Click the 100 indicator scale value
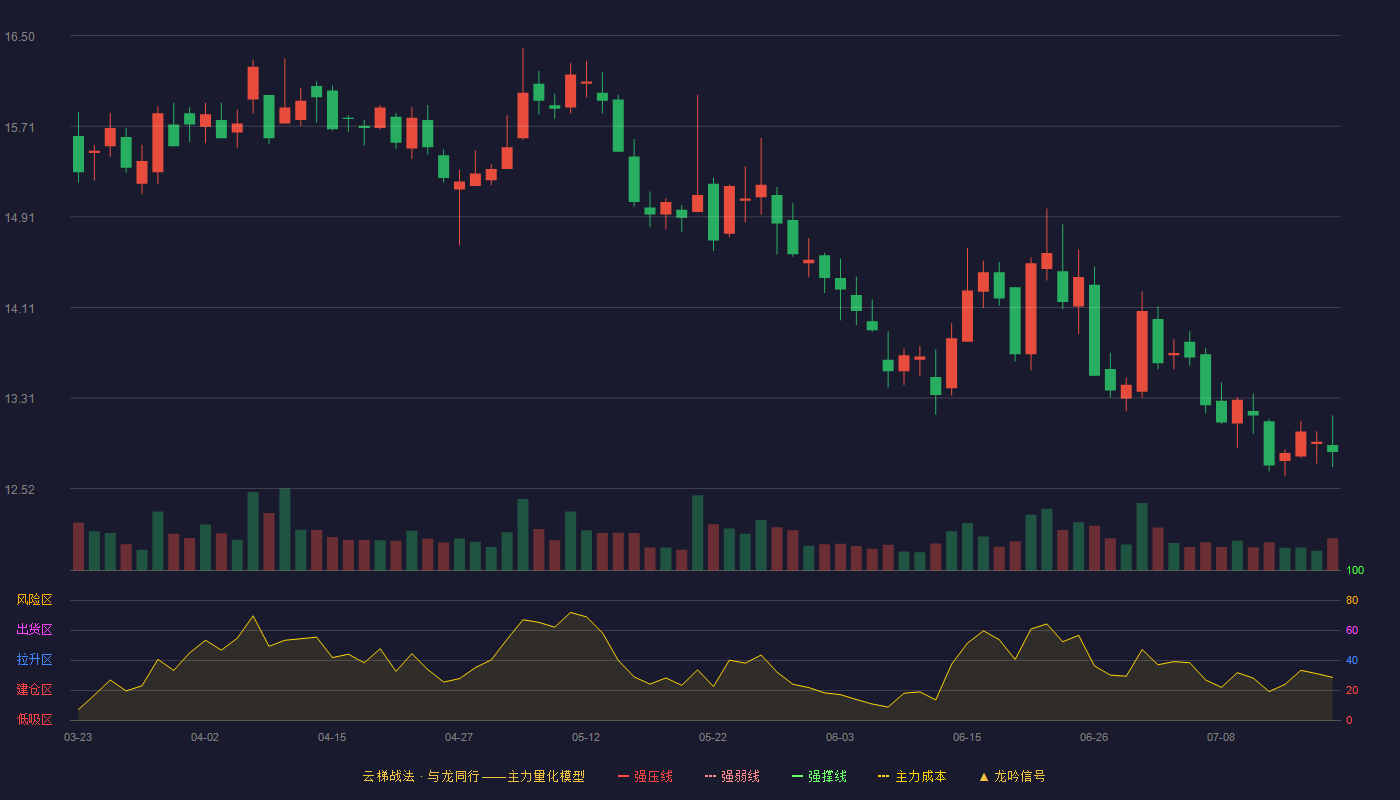Image resolution: width=1400 pixels, height=800 pixels. (1355, 571)
